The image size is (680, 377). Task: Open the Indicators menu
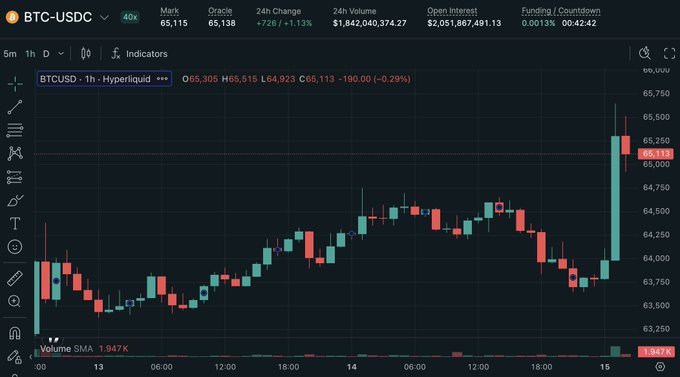(x=139, y=54)
